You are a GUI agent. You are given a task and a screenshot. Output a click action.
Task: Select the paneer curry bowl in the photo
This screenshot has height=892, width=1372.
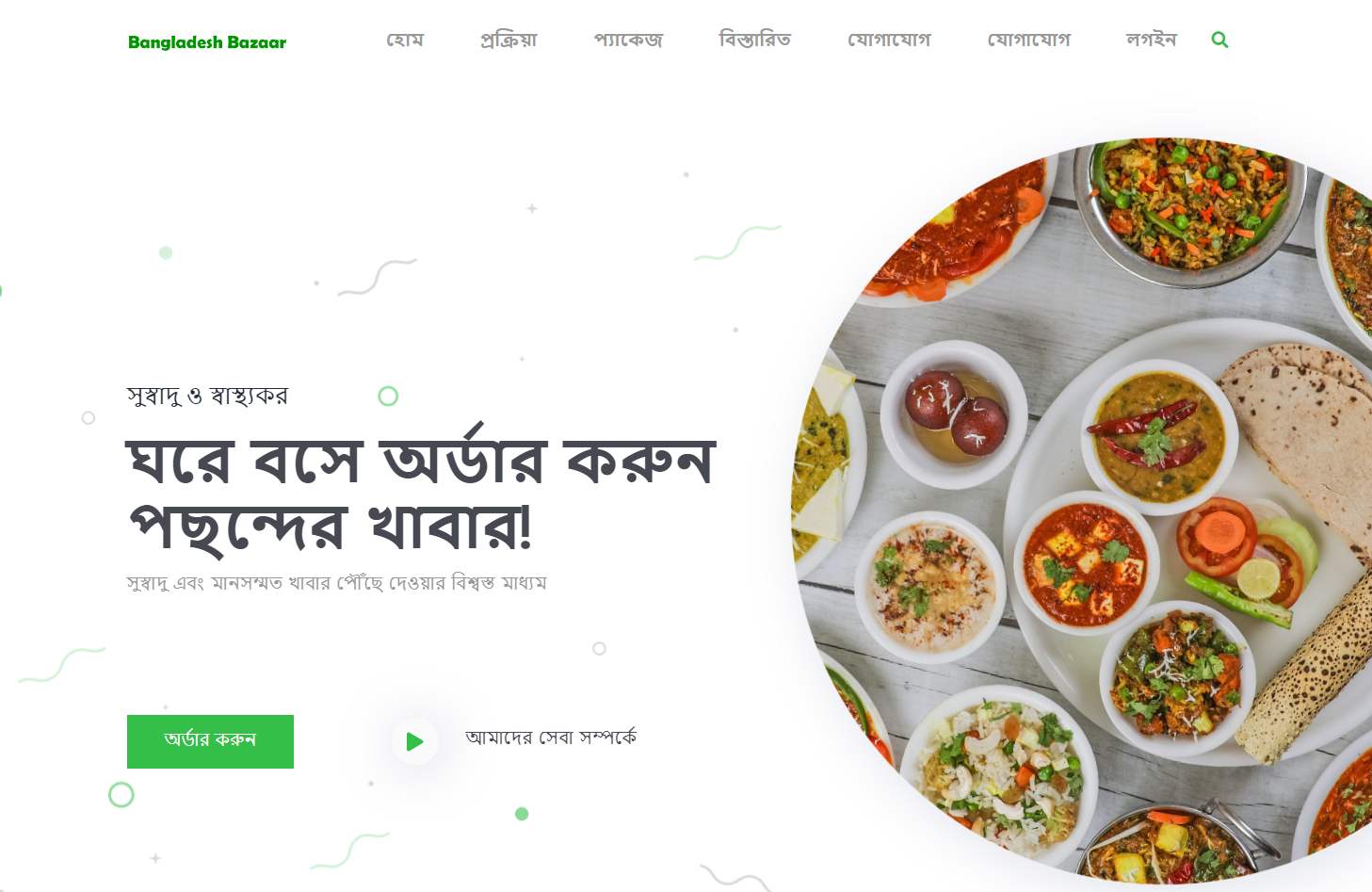coord(1086,562)
